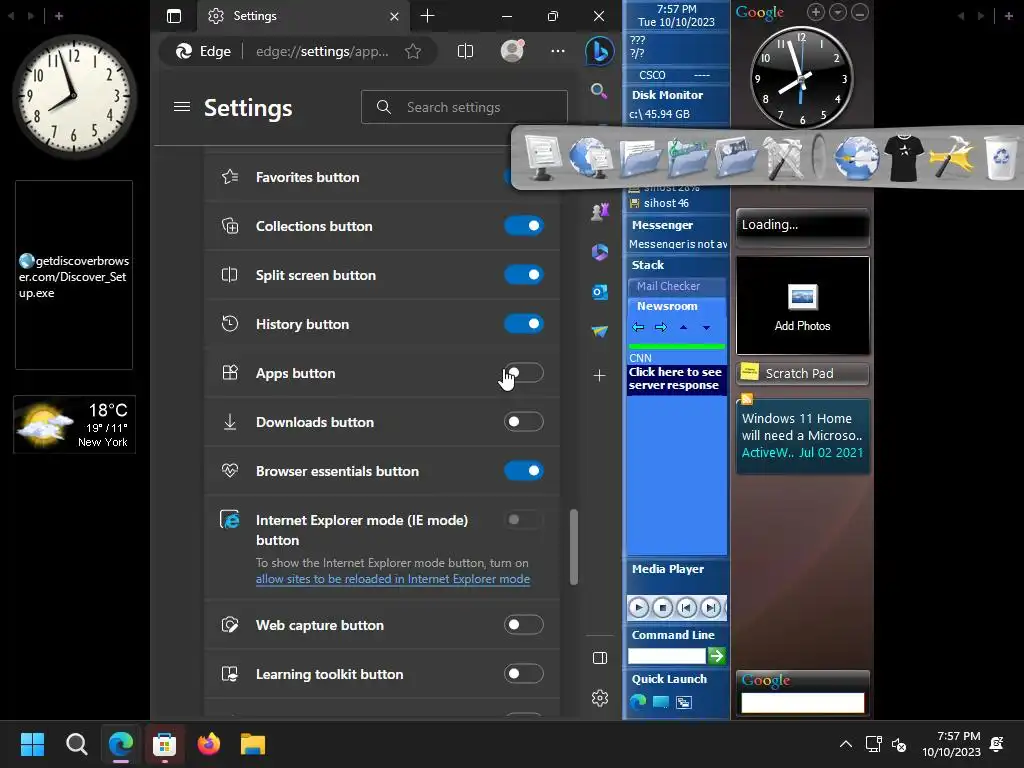1024x768 pixels.
Task: Click the computer monitor icon in the dock
Action: [541, 157]
